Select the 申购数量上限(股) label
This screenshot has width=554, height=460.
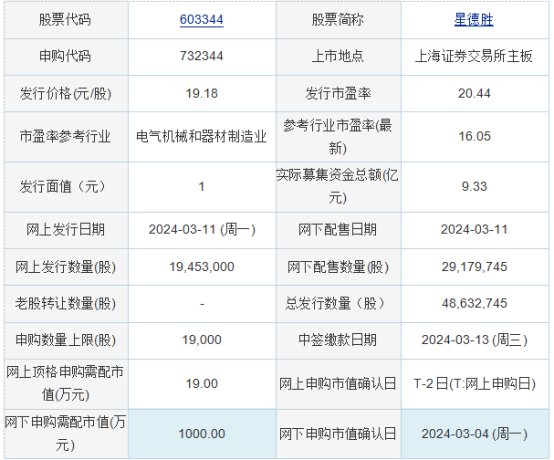(65, 340)
